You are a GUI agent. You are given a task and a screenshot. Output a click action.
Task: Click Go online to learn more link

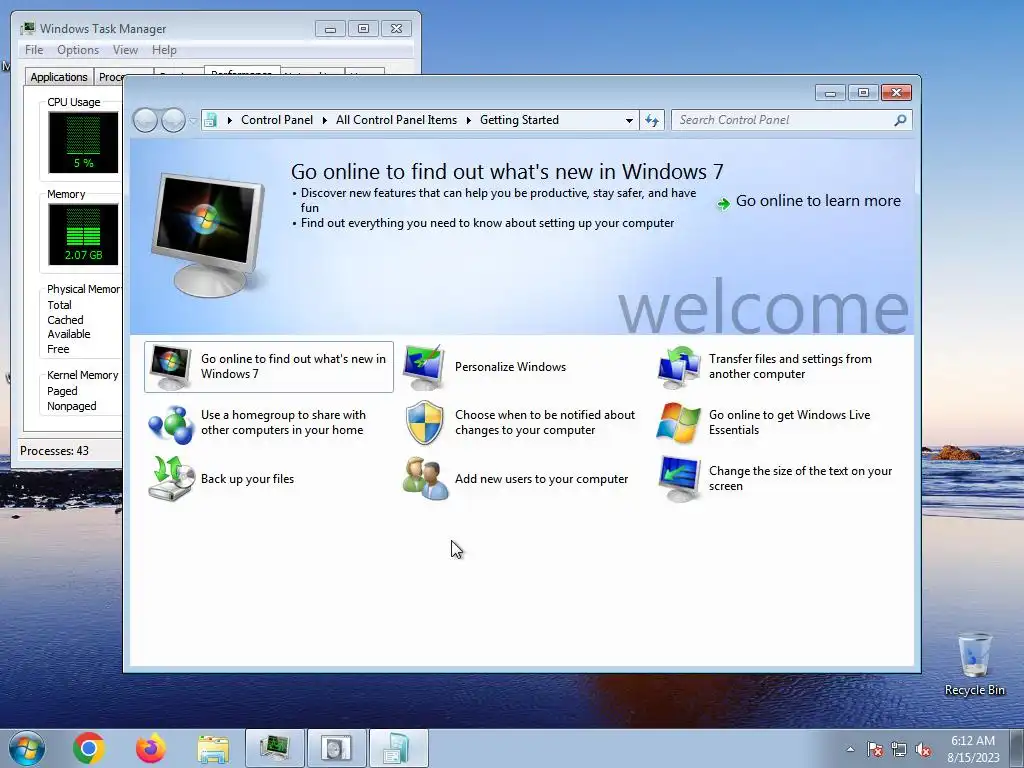(x=818, y=200)
